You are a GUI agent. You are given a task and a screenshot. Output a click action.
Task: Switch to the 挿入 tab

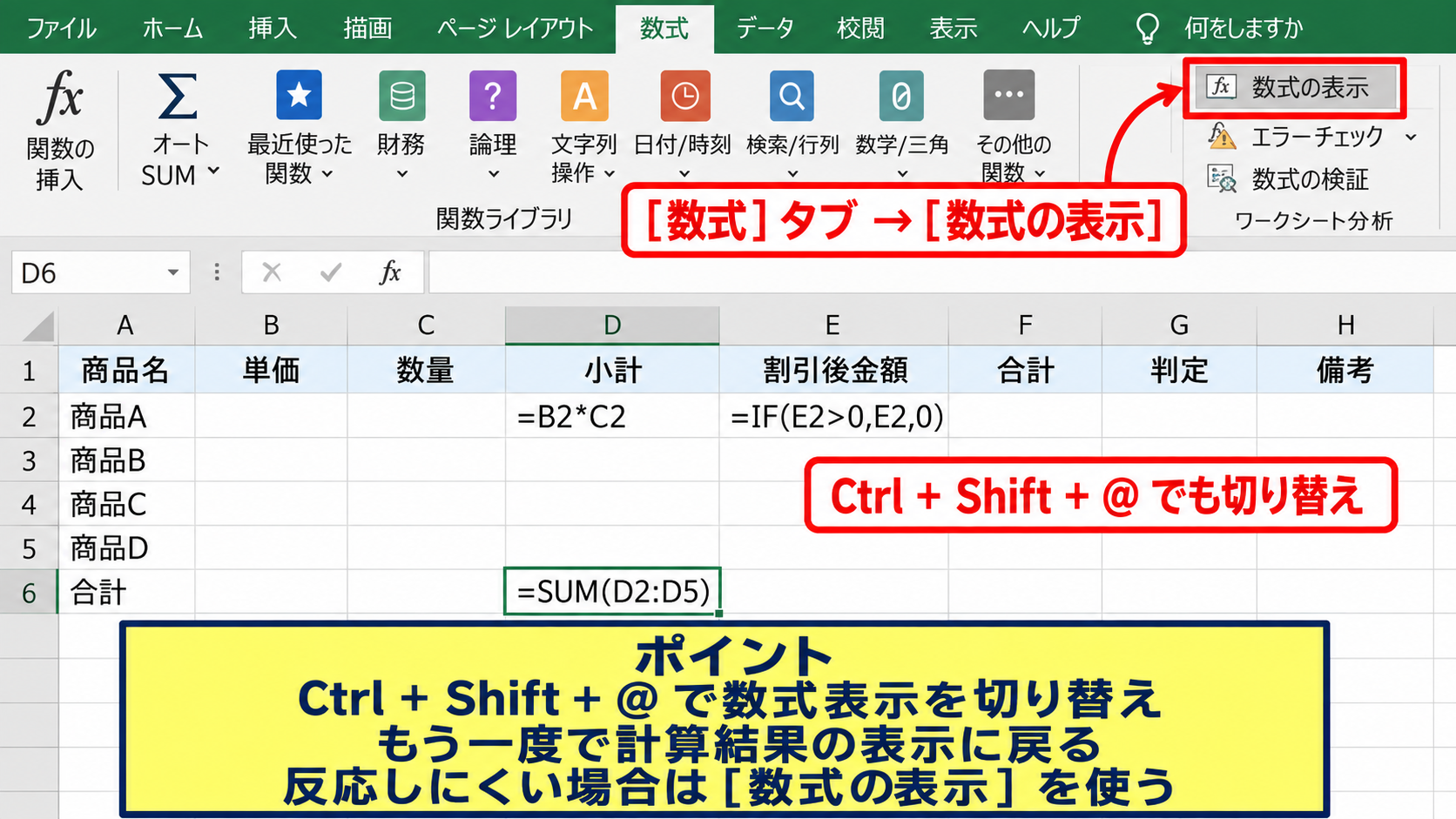(x=272, y=28)
